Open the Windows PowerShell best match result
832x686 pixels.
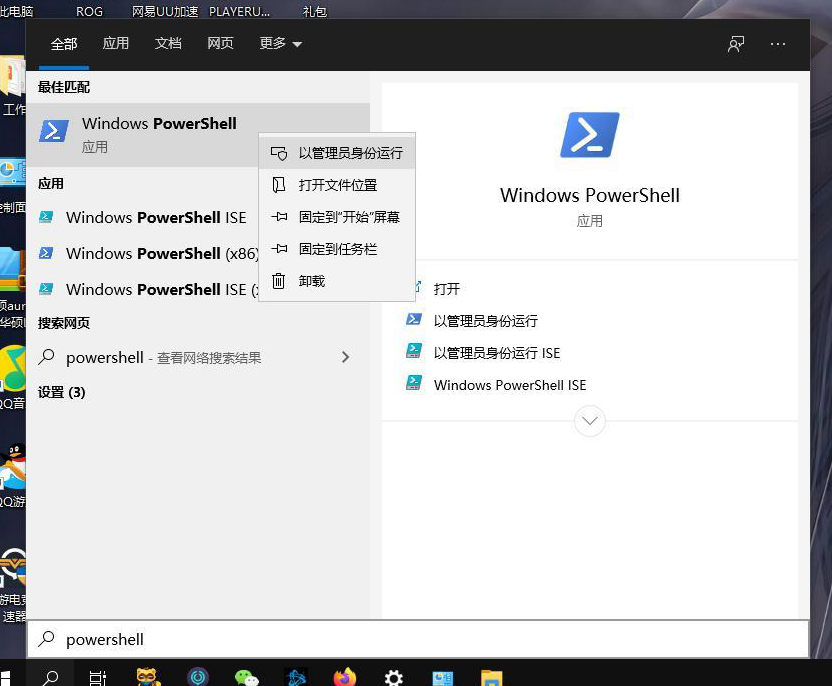coord(197,135)
